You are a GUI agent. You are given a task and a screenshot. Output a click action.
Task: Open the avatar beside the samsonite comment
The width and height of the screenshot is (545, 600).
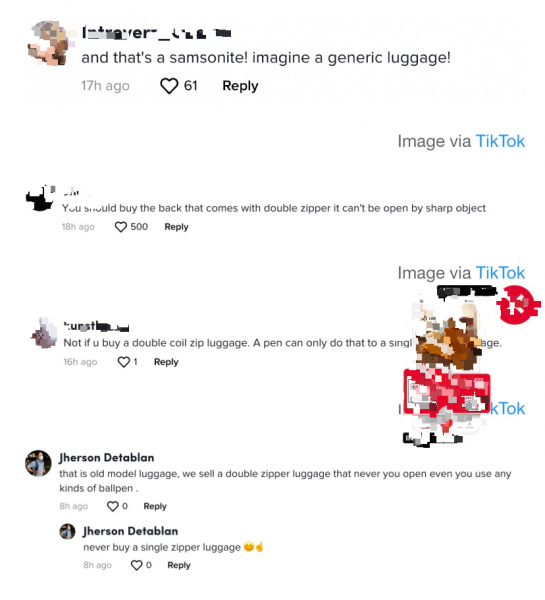49,43
